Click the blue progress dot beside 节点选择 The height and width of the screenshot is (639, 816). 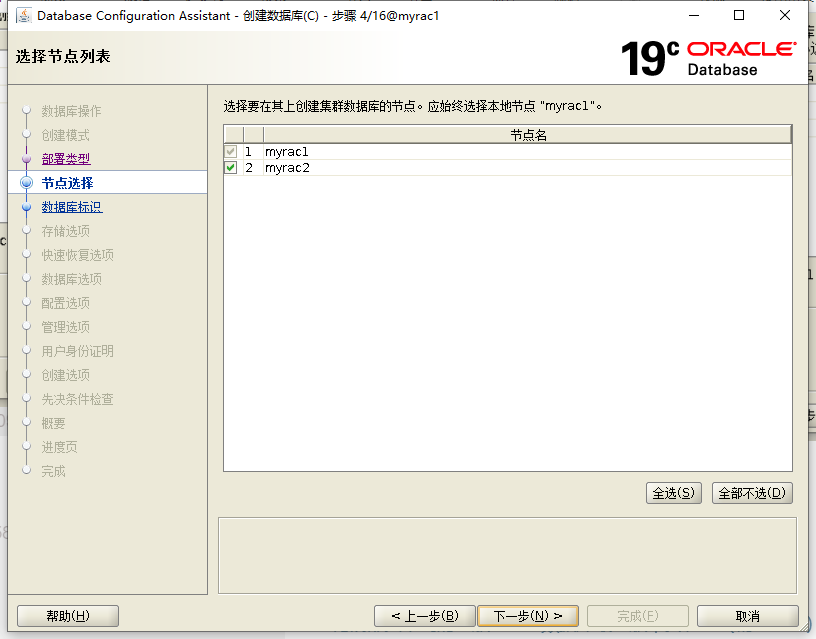pyautogui.click(x=27, y=183)
